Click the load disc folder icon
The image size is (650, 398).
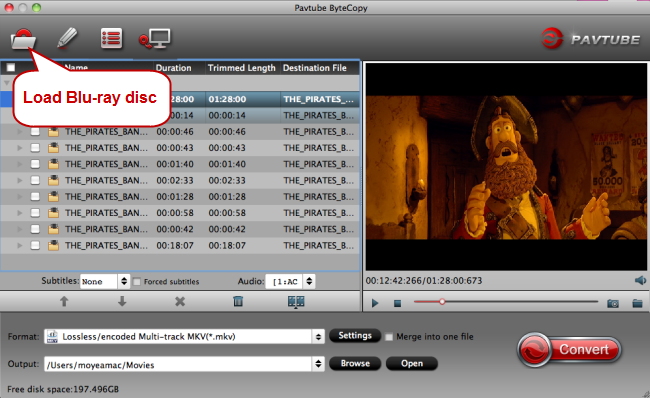(x=24, y=39)
